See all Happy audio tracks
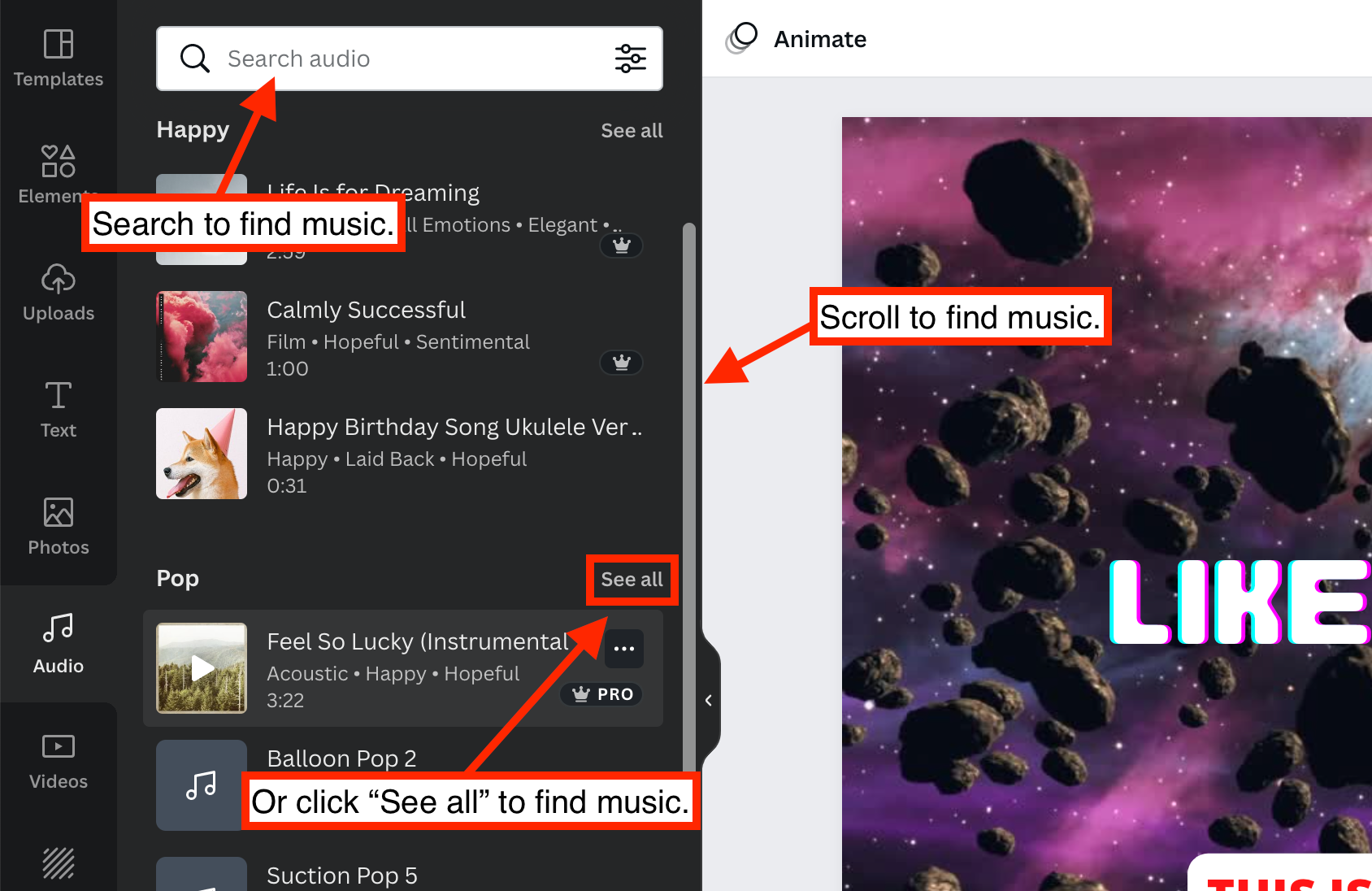The width and height of the screenshot is (1372, 891). point(632,131)
